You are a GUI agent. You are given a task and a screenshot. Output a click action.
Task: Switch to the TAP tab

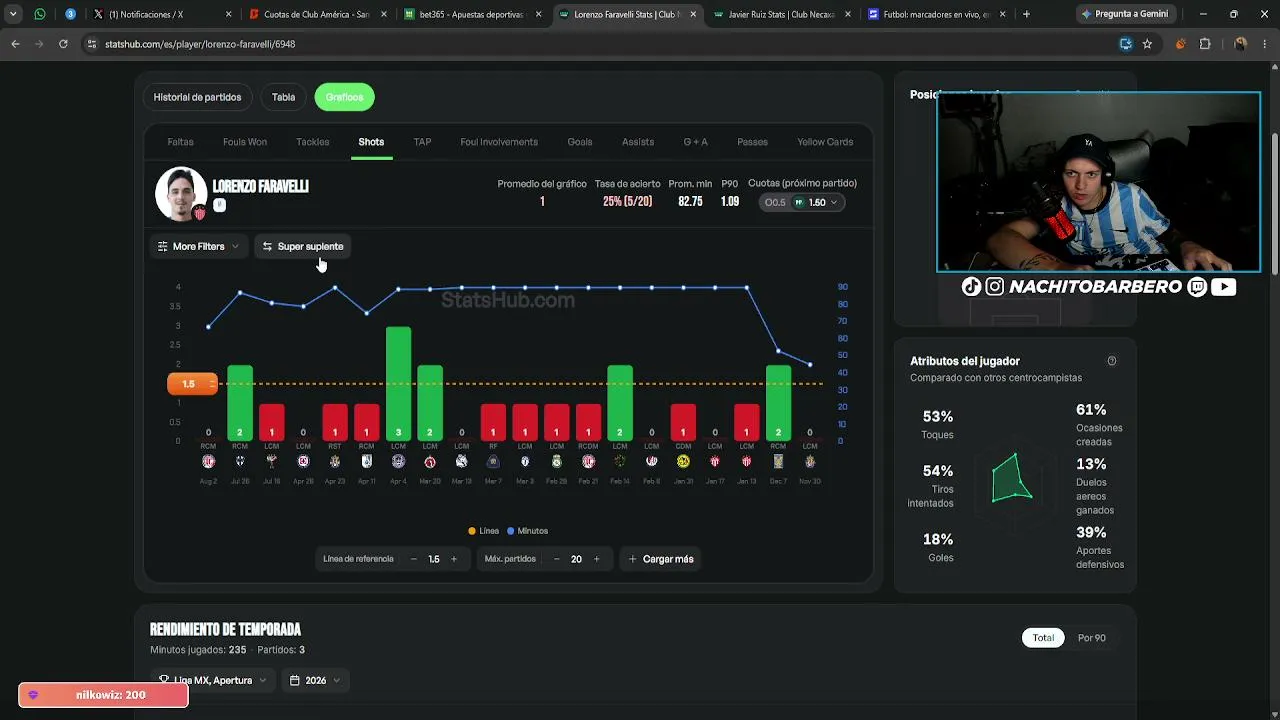(422, 142)
